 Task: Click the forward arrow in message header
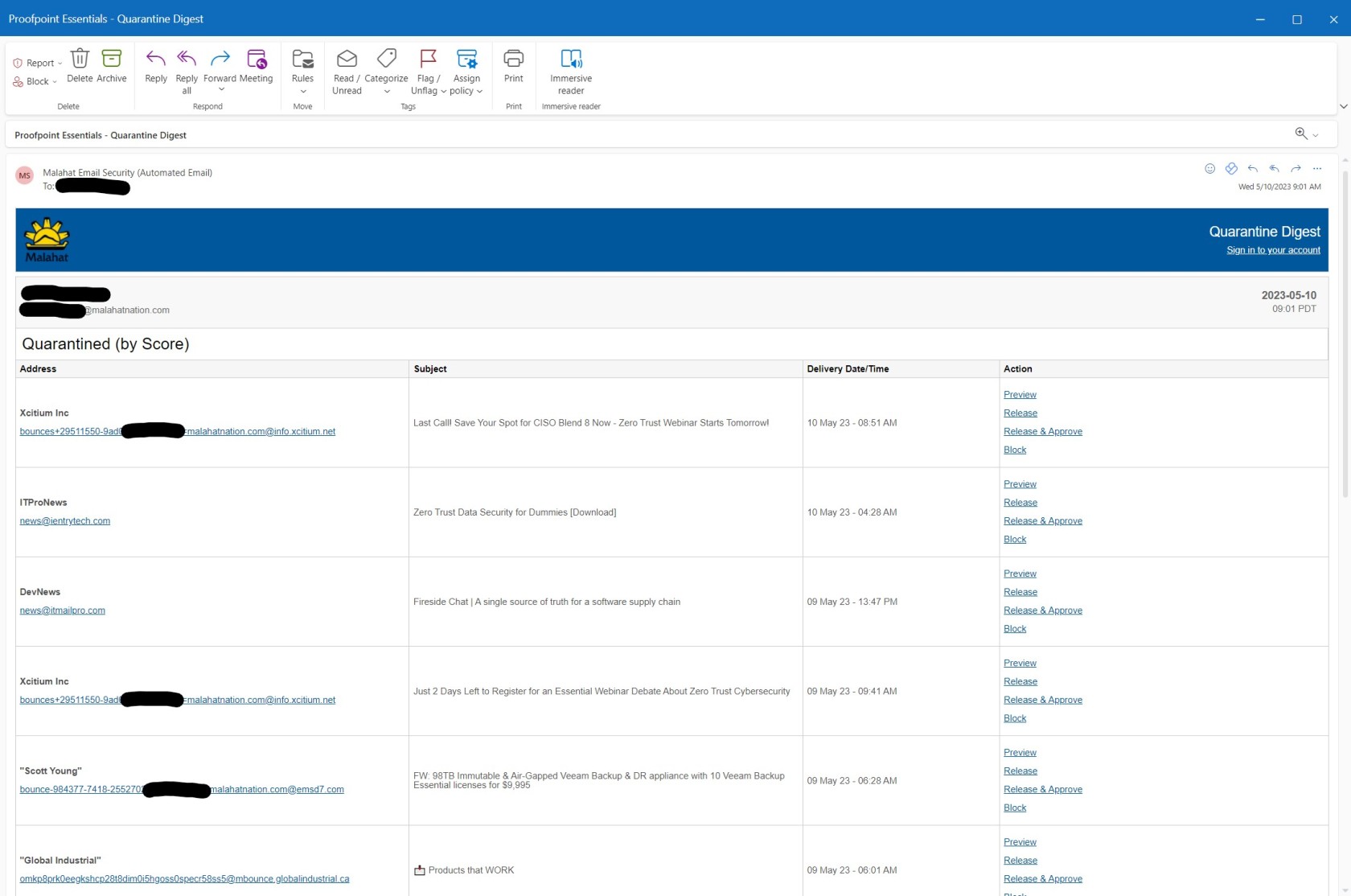(x=1296, y=168)
